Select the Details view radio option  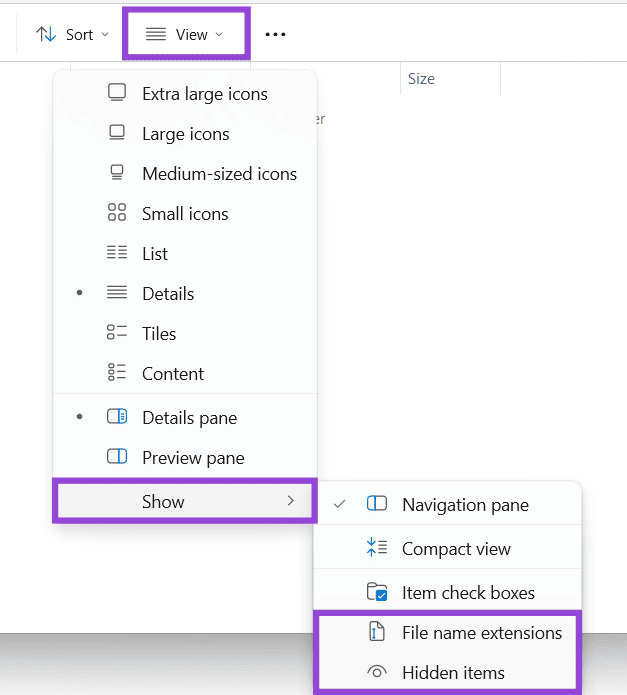coord(168,294)
